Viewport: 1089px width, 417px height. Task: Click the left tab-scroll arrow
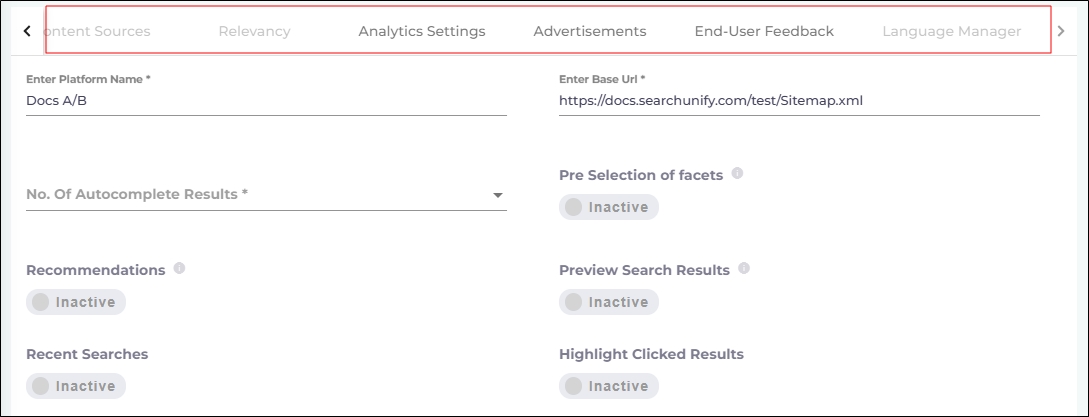[x=27, y=31]
